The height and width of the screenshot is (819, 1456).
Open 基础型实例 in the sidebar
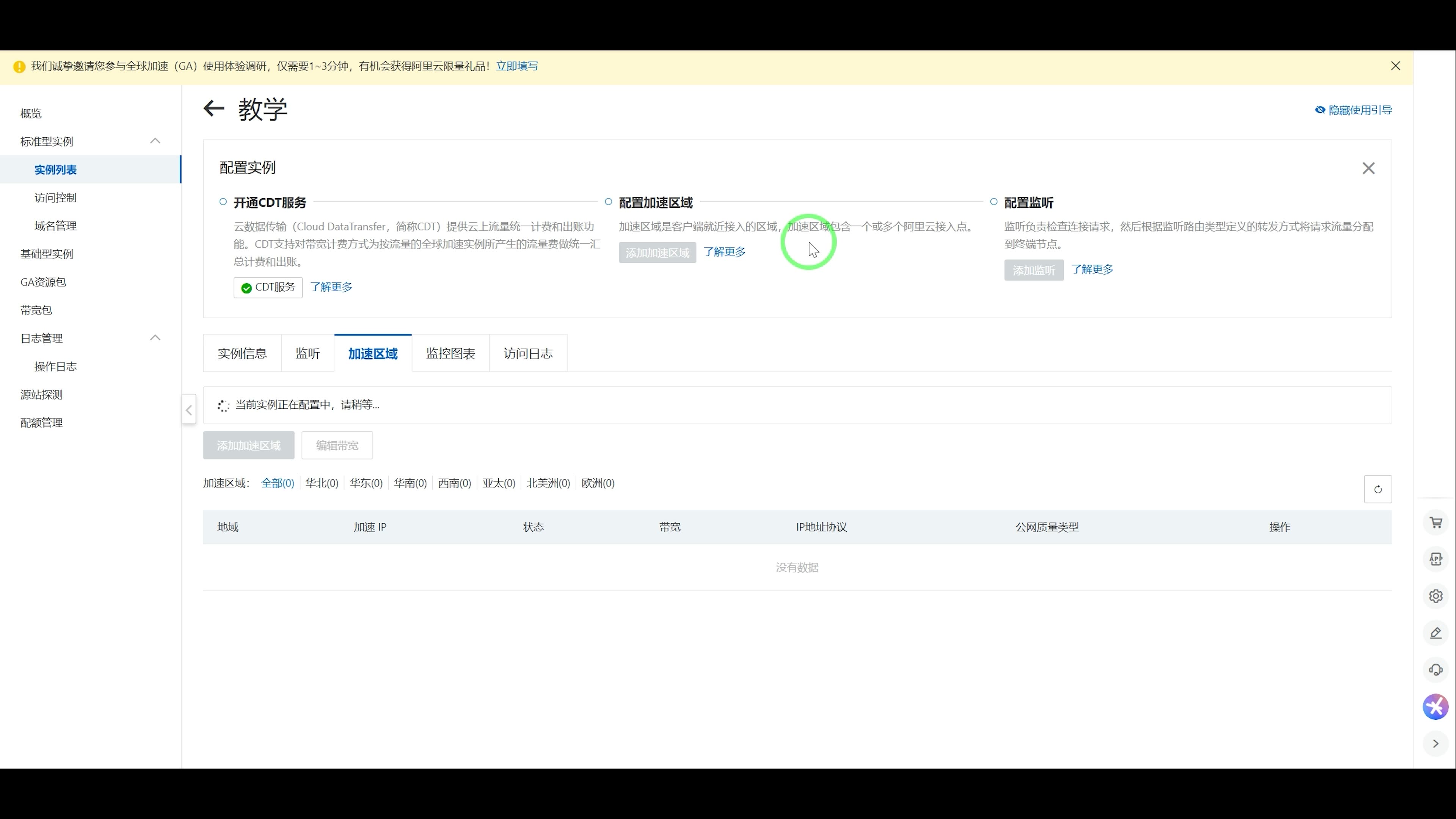(47, 254)
